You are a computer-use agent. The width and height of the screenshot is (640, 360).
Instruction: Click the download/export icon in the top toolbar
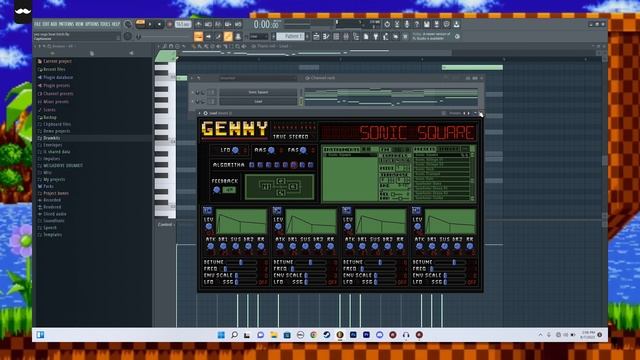pos(456,24)
